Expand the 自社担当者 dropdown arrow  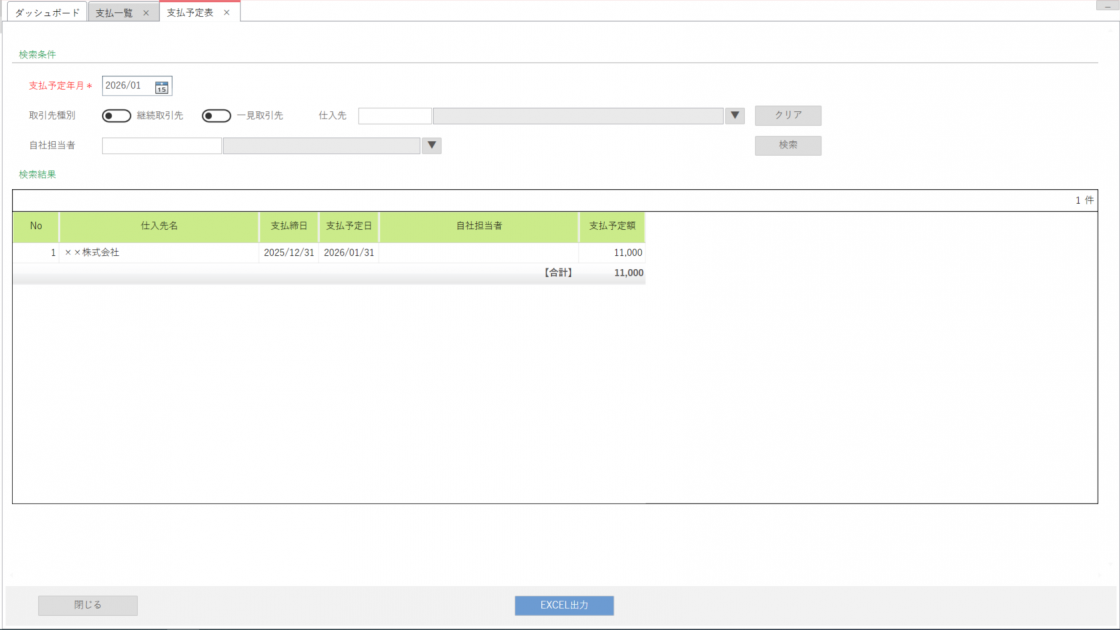tap(432, 146)
